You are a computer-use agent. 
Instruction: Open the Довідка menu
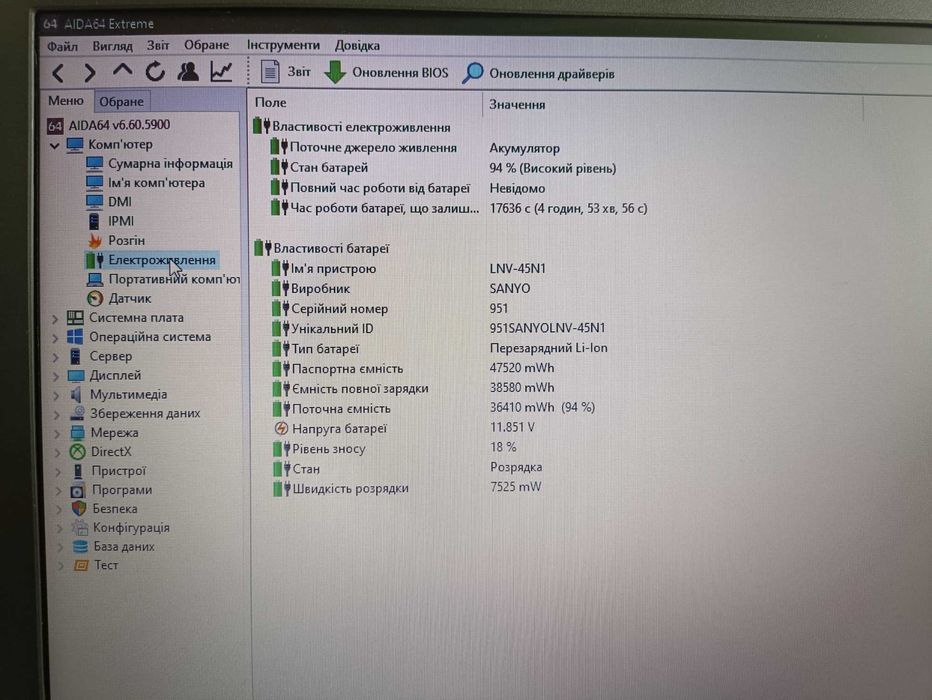[357, 45]
